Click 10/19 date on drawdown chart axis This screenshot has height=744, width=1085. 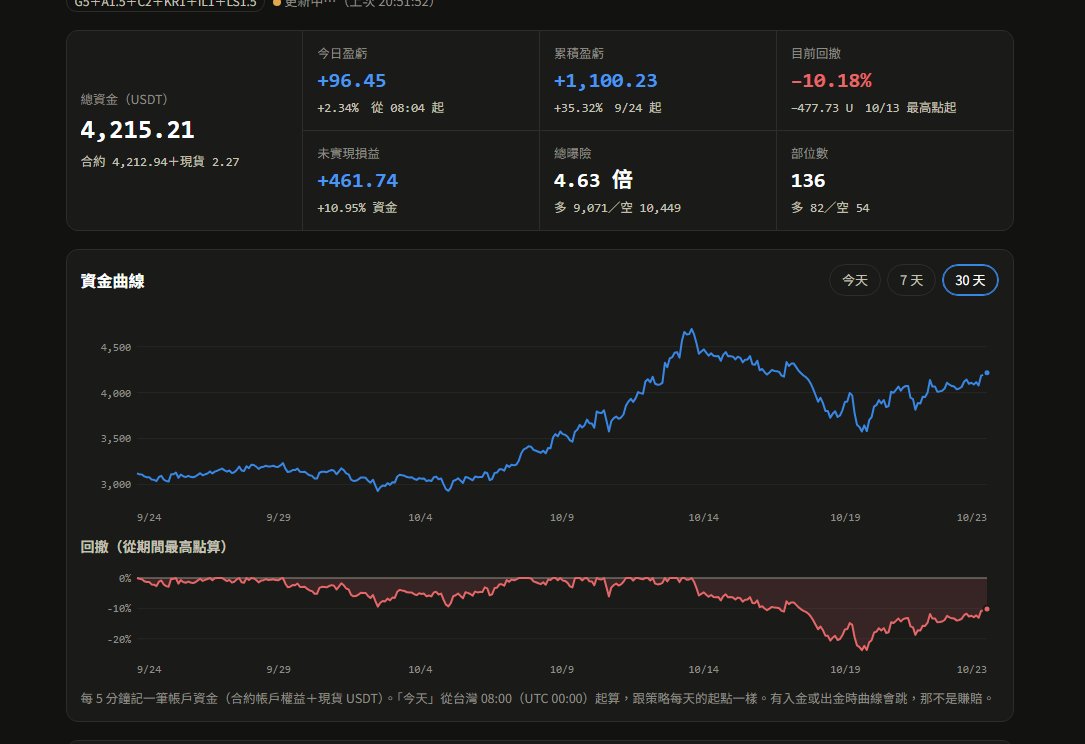pyautogui.click(x=846, y=670)
